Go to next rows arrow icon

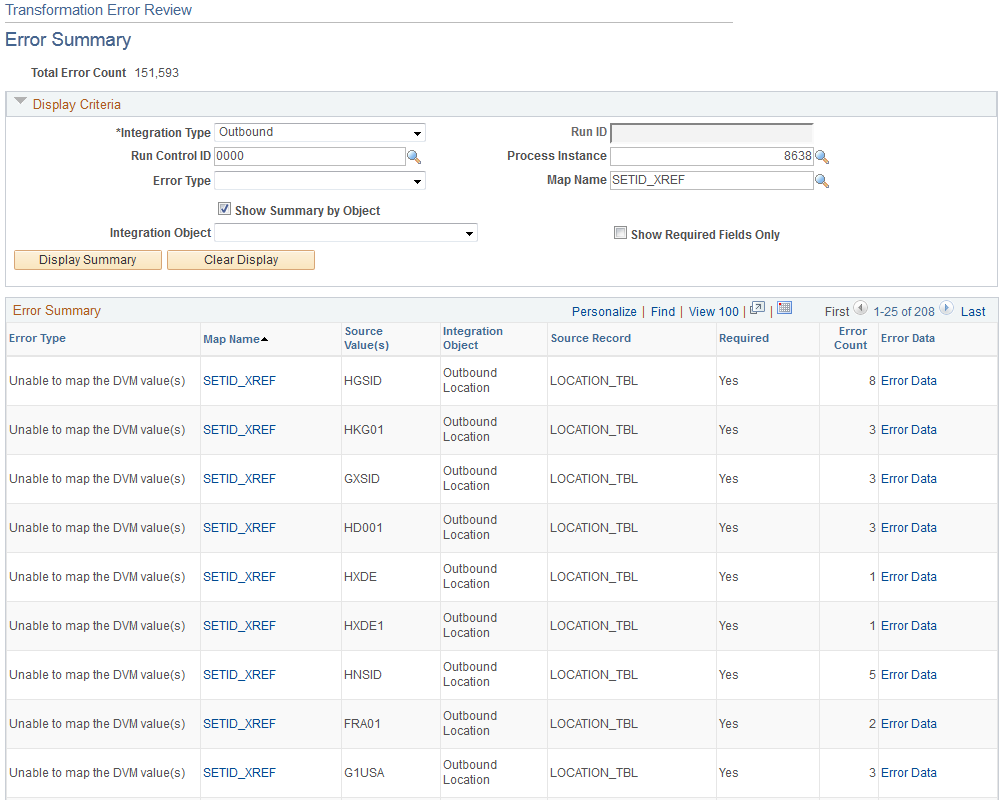pos(946,308)
